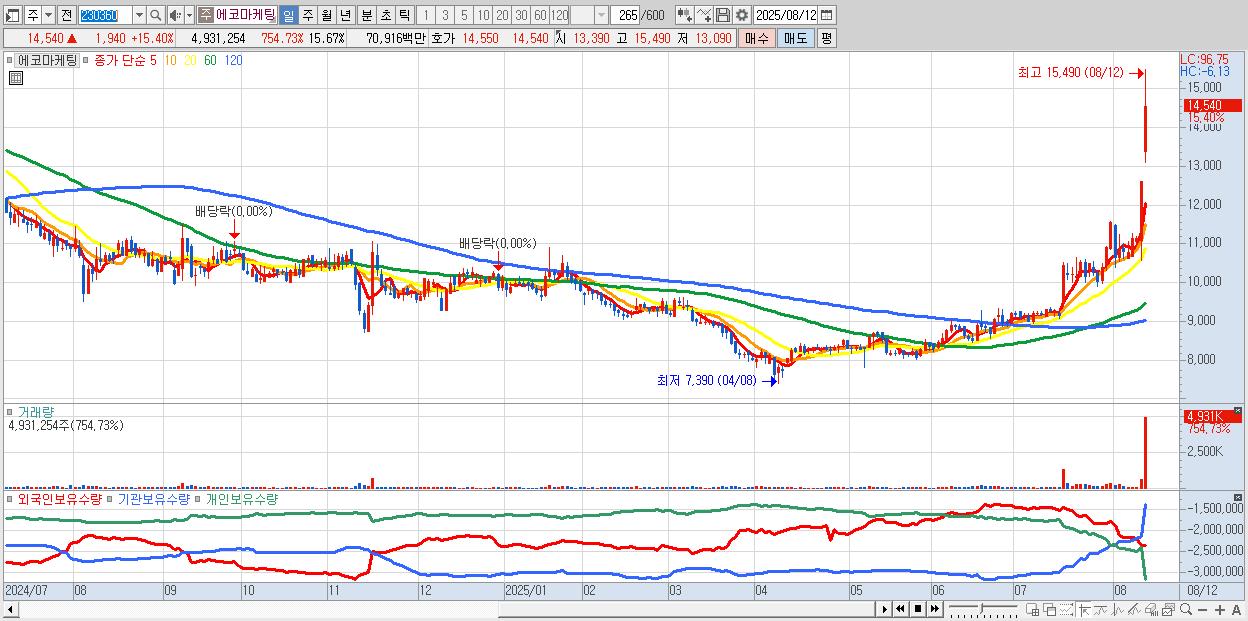The image size is (1248, 621).
Task: Click the 2025/08/12 date field
Action: [x=786, y=15]
